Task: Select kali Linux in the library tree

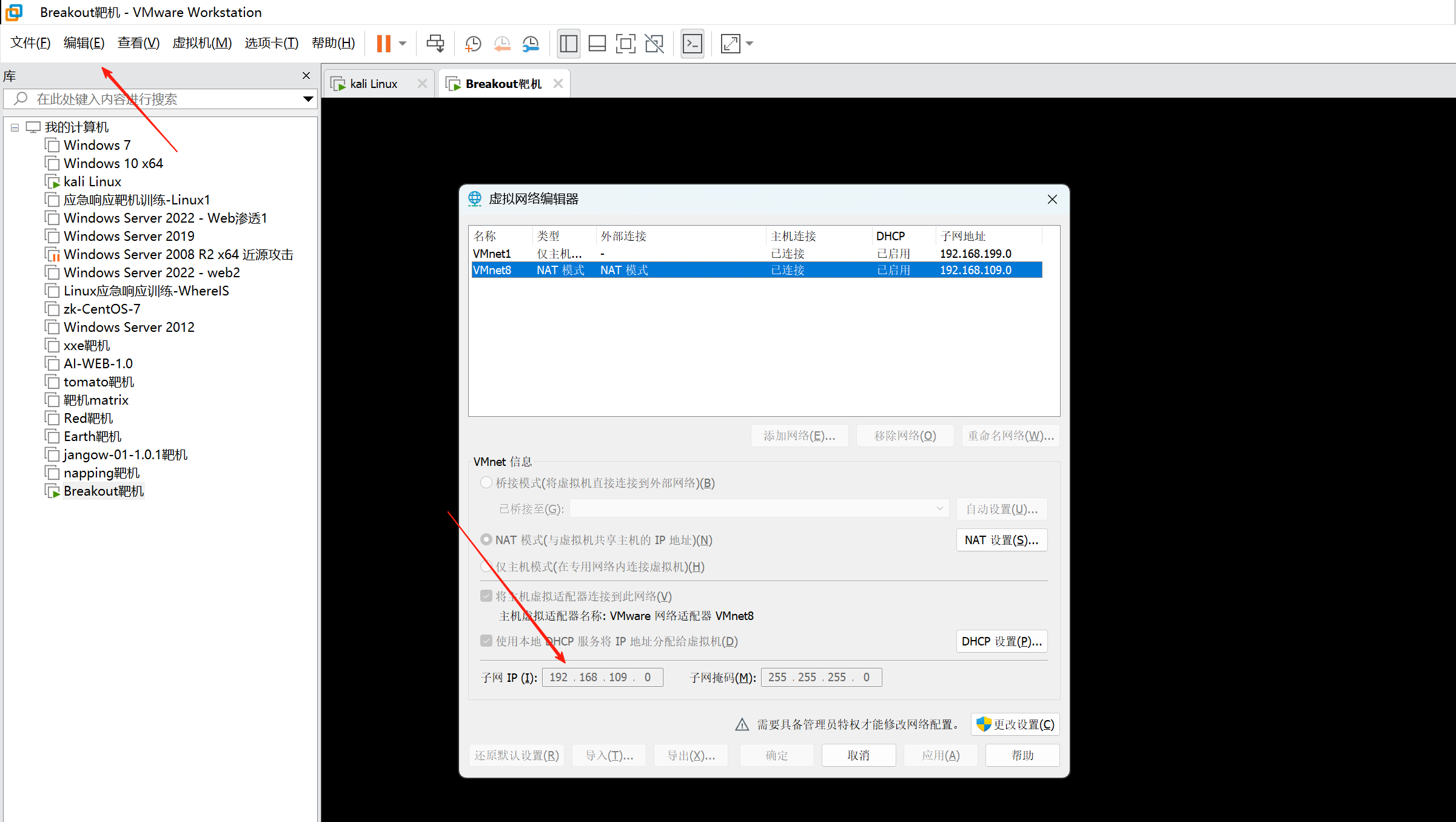Action: click(92, 182)
